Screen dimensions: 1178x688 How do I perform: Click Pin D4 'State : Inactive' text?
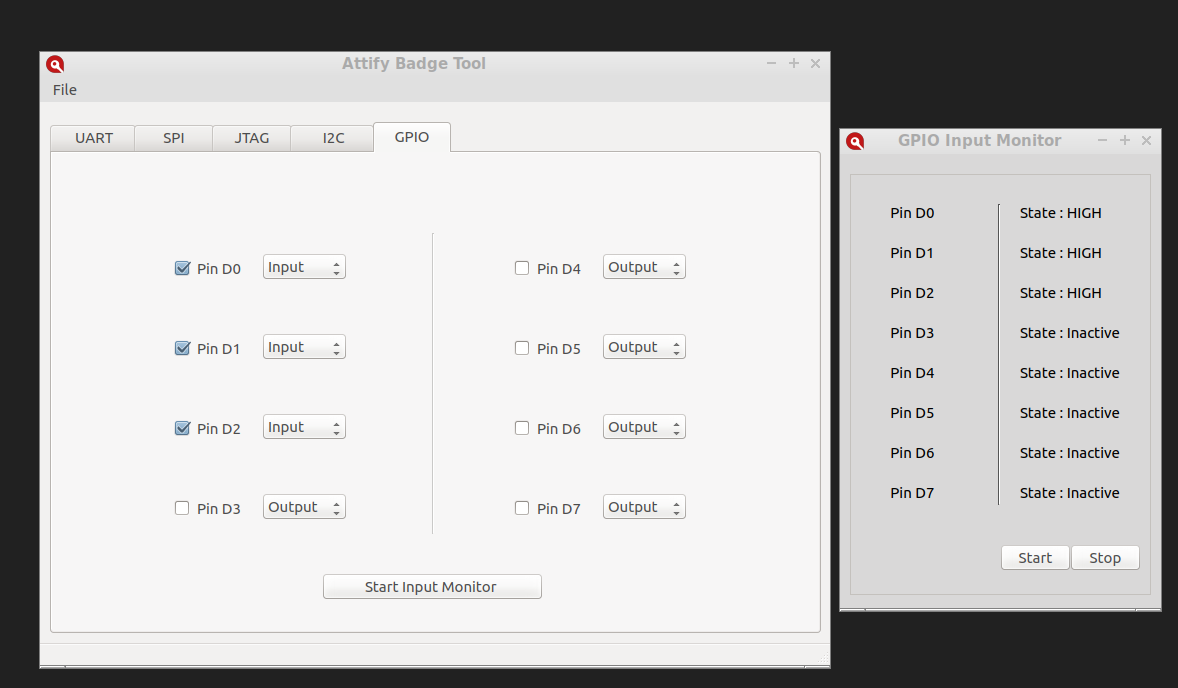[x=1069, y=373]
